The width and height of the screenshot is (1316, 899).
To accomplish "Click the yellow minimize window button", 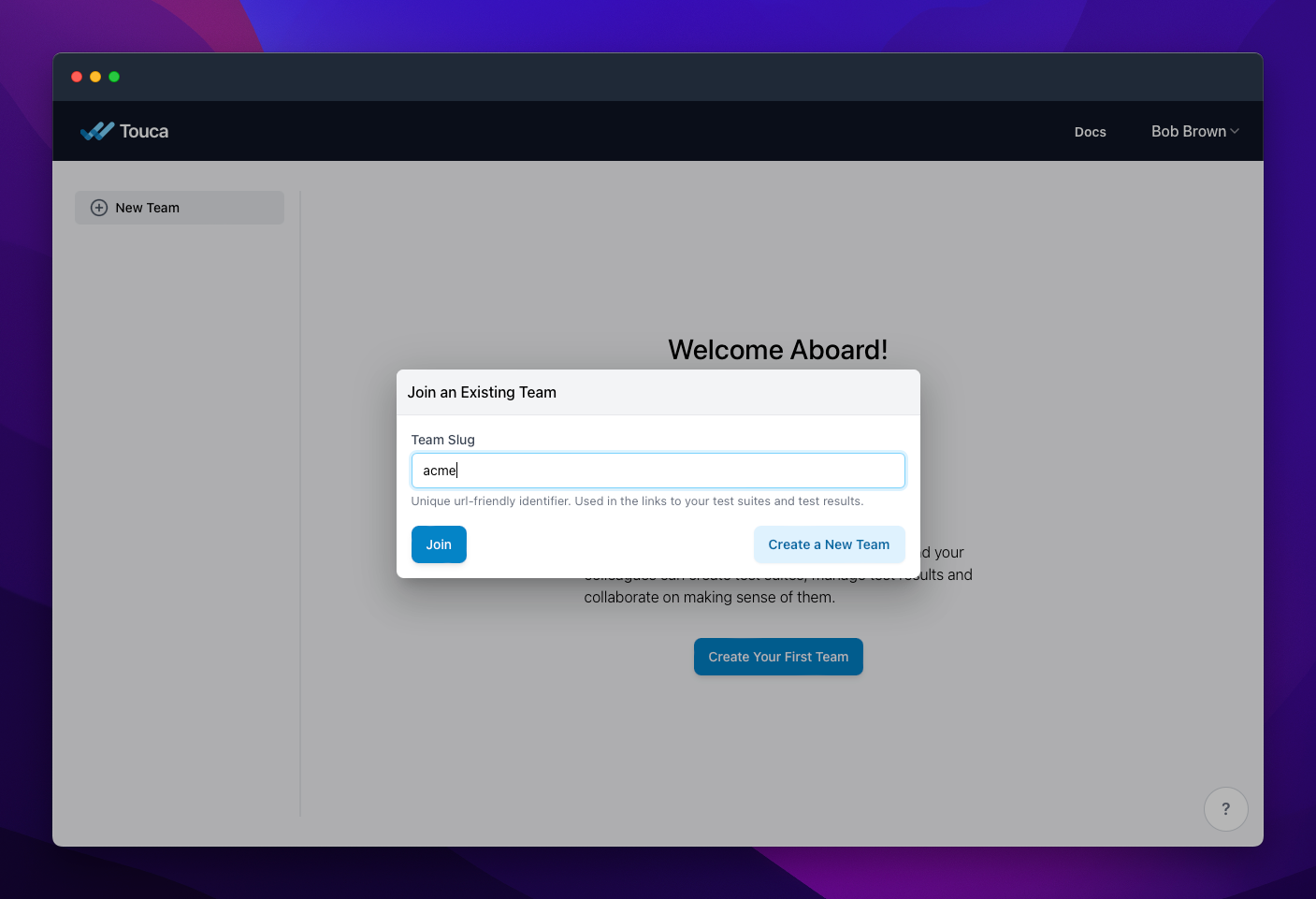I will click(95, 77).
